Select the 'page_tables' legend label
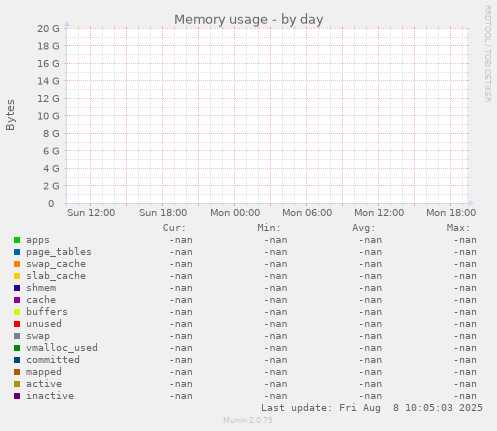 (x=59, y=252)
